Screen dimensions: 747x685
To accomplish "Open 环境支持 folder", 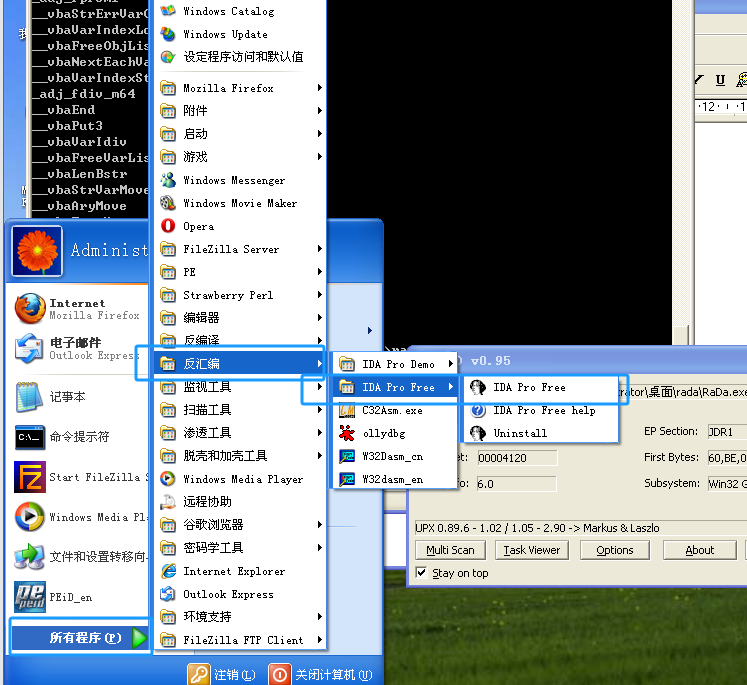I will pyautogui.click(x=240, y=617).
